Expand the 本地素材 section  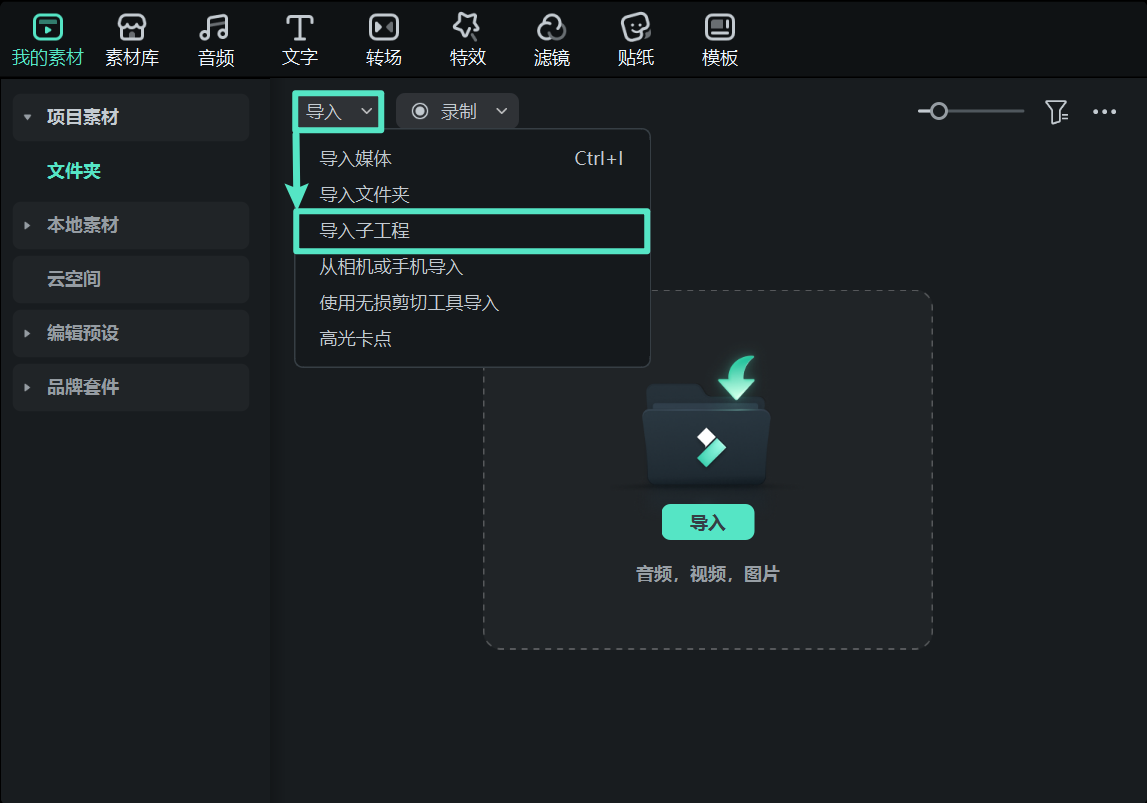(x=28, y=225)
